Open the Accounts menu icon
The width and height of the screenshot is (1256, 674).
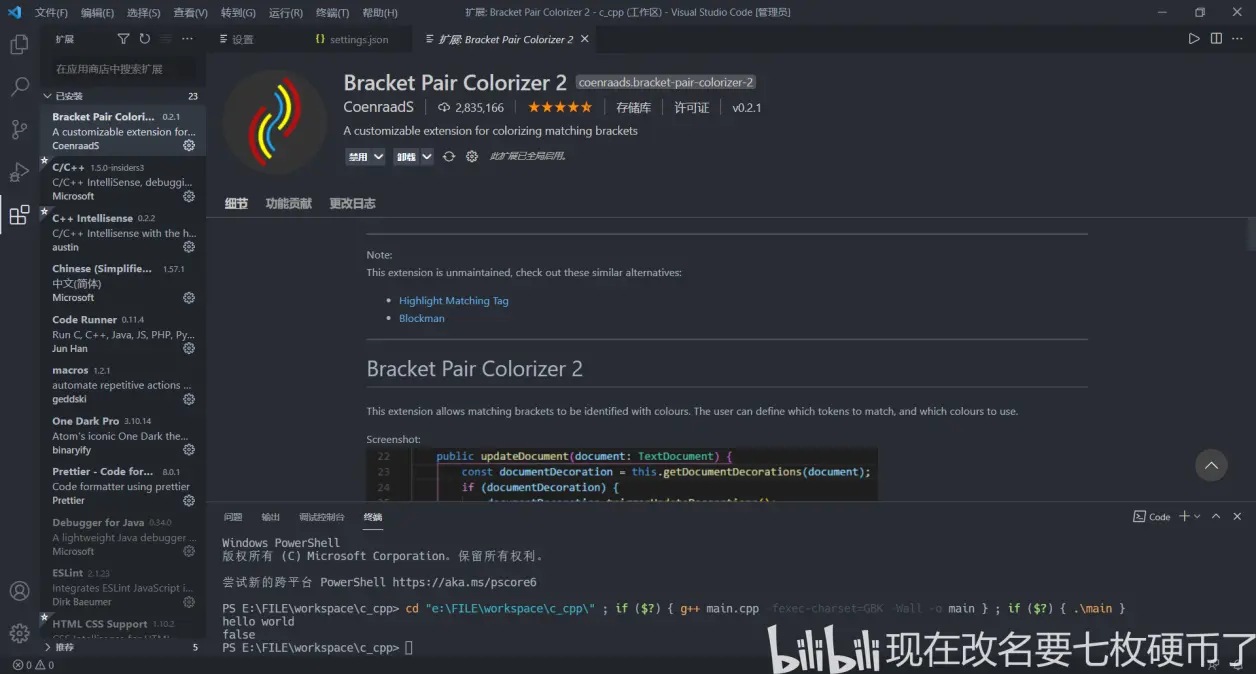(19, 590)
